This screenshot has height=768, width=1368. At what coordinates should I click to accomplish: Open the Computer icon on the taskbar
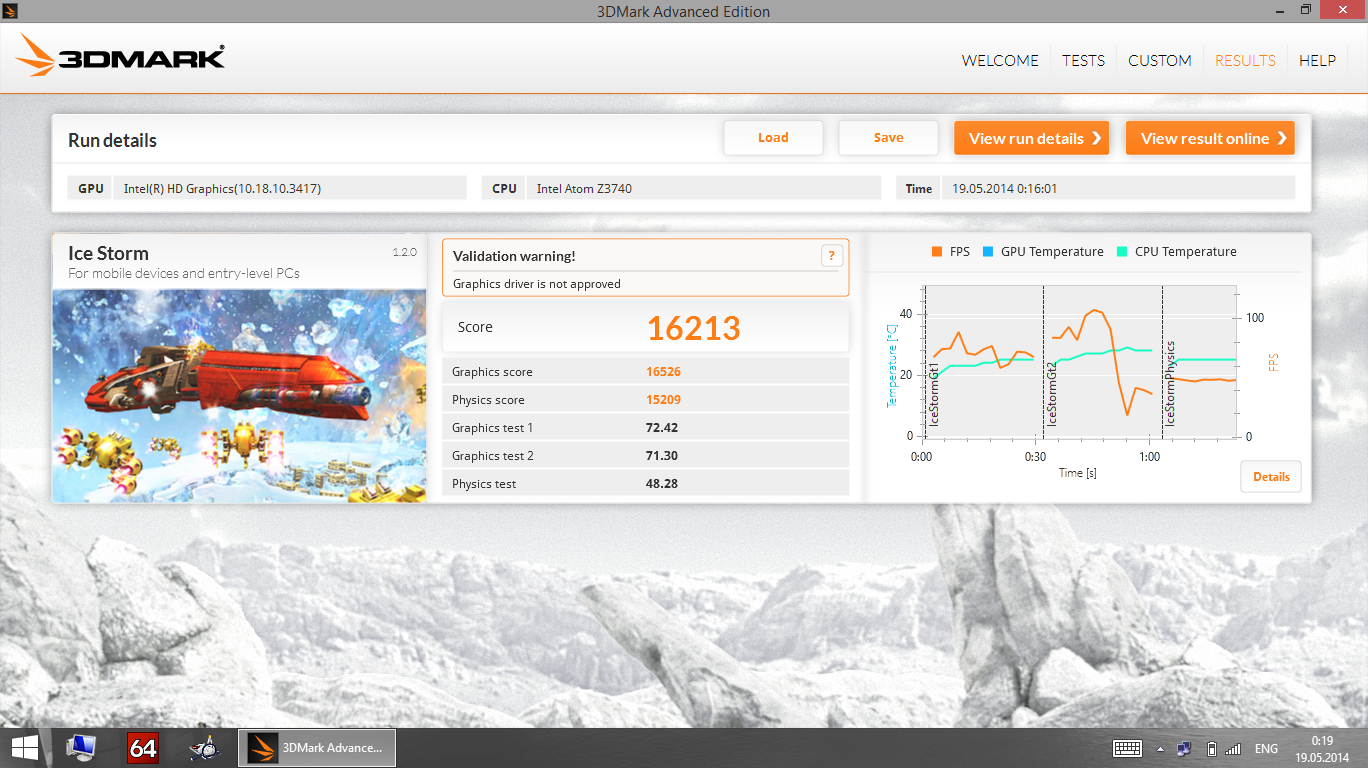[x=81, y=748]
